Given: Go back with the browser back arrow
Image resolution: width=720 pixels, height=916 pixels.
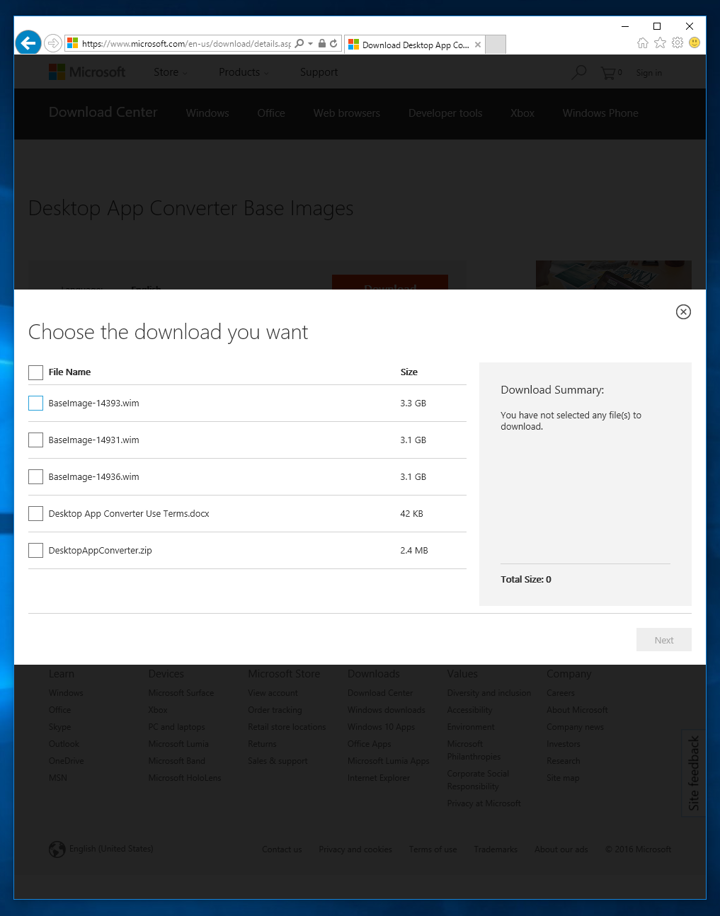Looking at the screenshot, I should coord(28,43).
